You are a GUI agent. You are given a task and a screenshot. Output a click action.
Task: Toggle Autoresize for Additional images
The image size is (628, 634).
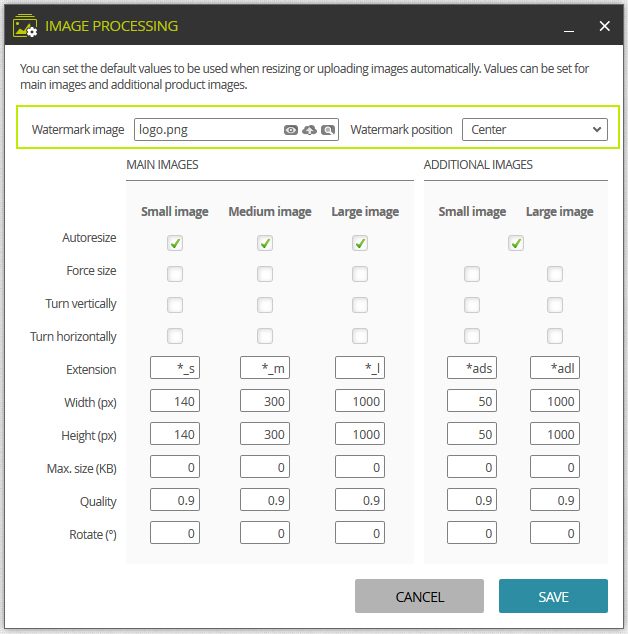(x=516, y=243)
